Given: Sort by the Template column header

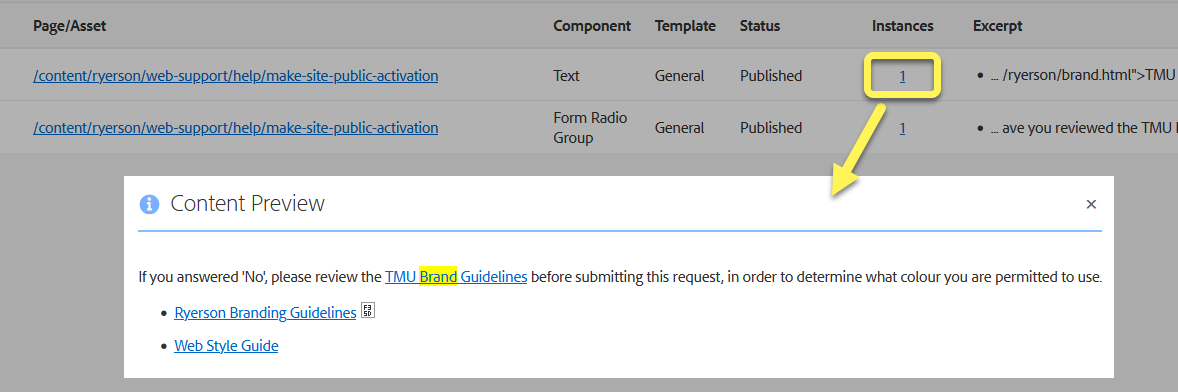Looking at the screenshot, I should (x=685, y=26).
